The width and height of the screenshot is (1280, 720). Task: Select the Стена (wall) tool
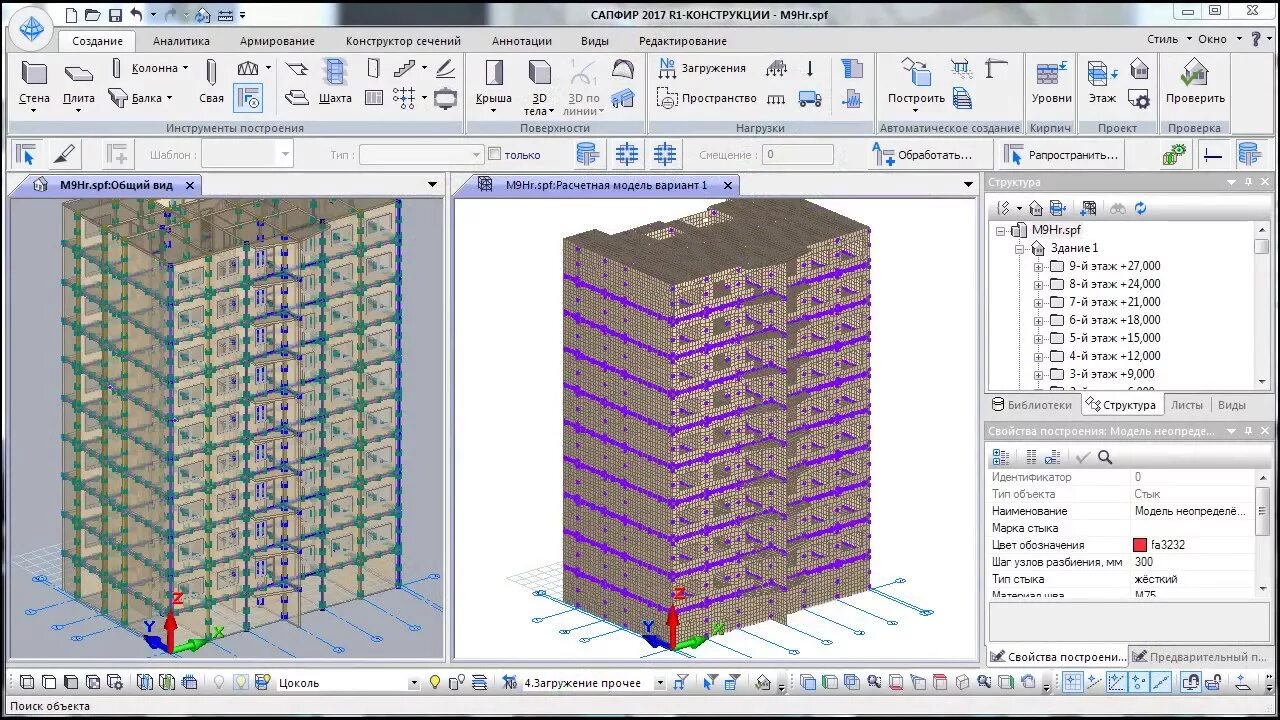34,83
